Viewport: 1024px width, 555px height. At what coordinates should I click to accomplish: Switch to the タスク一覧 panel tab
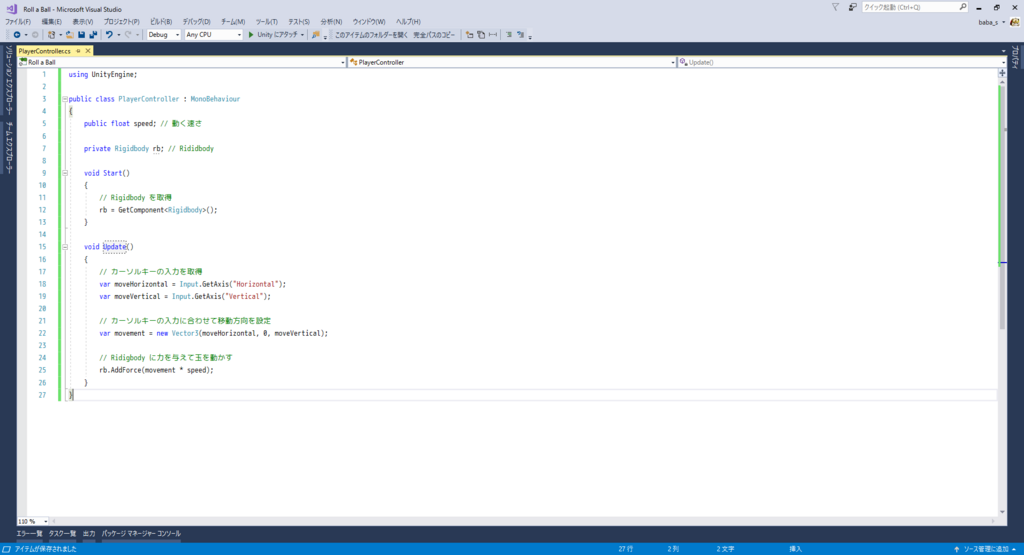point(62,533)
